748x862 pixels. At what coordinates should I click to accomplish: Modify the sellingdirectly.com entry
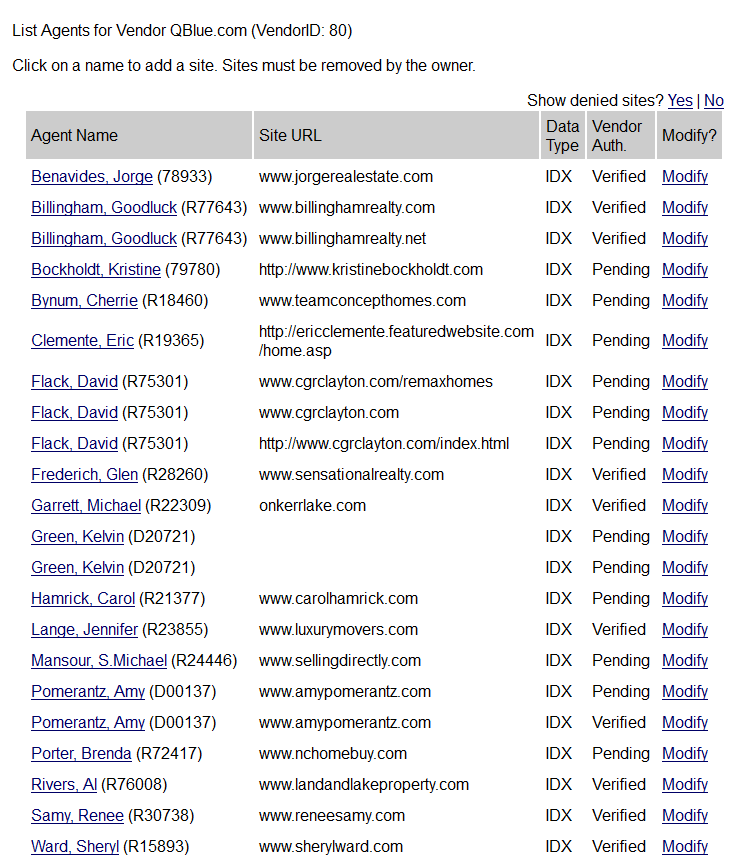click(685, 661)
